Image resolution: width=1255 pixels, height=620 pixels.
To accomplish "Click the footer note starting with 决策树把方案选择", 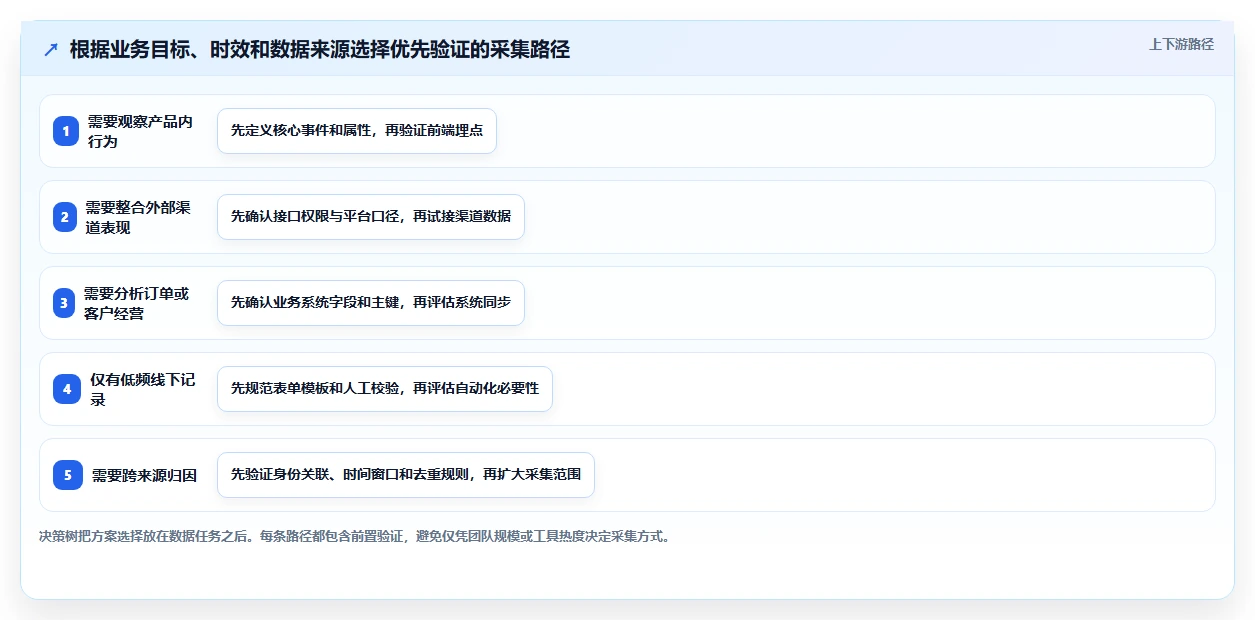I will click(354, 536).
